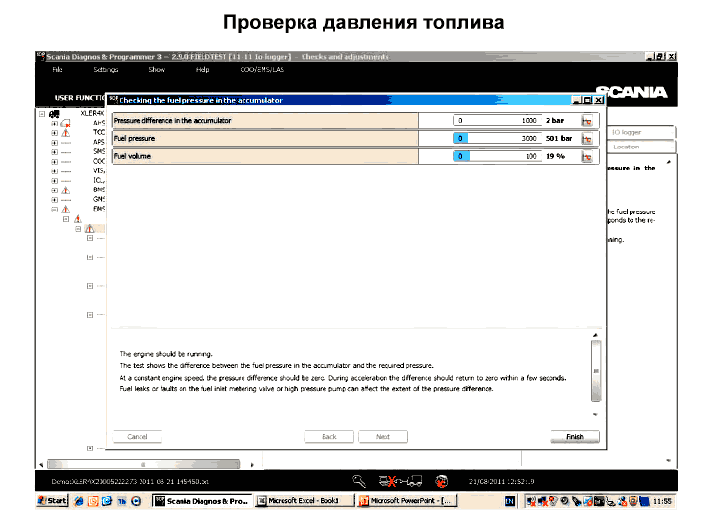Expand the COO tree node
Viewport: 710px width, 532px height.
(x=54, y=161)
